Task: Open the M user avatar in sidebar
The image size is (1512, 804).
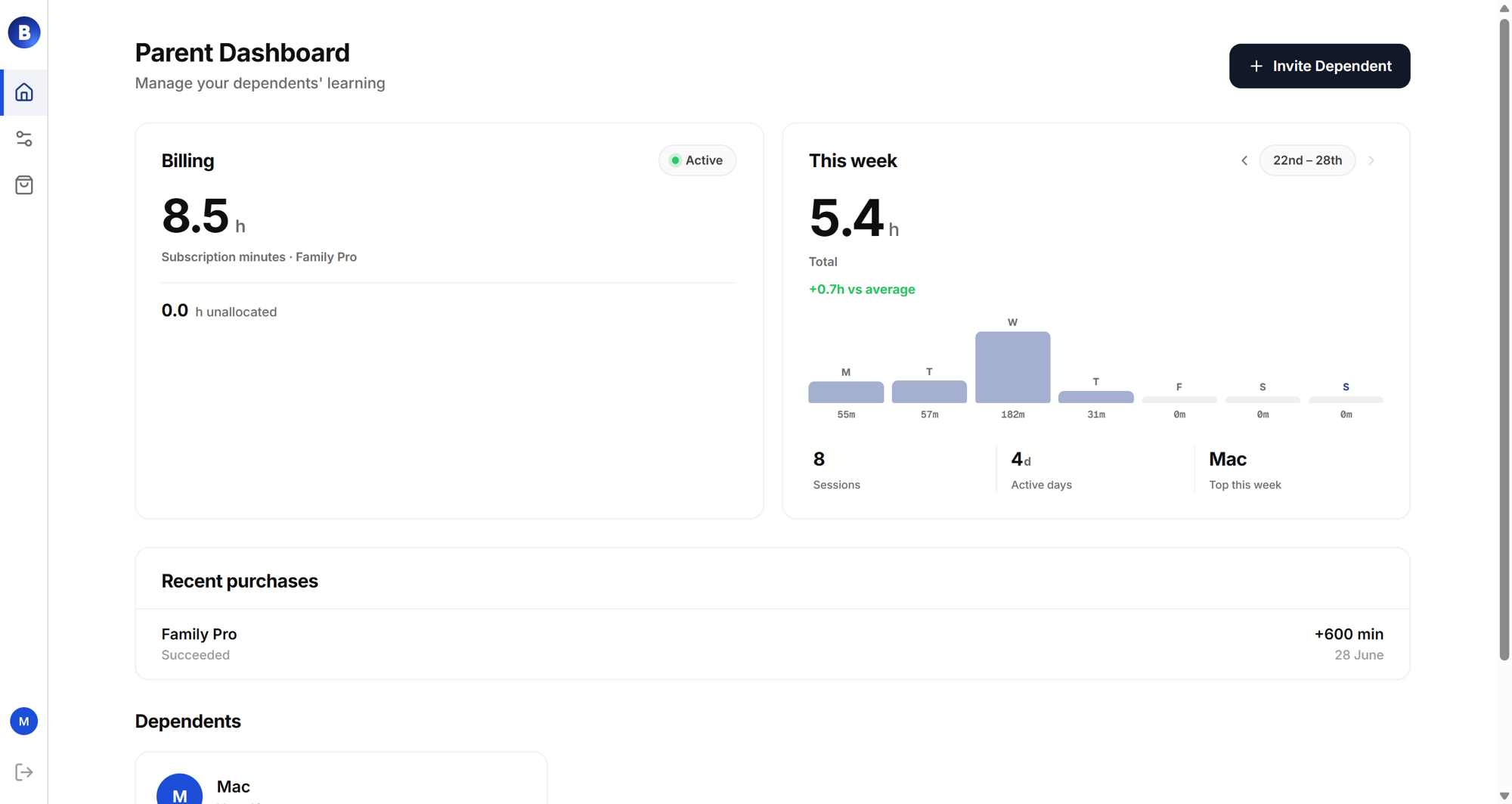Action: [24, 722]
